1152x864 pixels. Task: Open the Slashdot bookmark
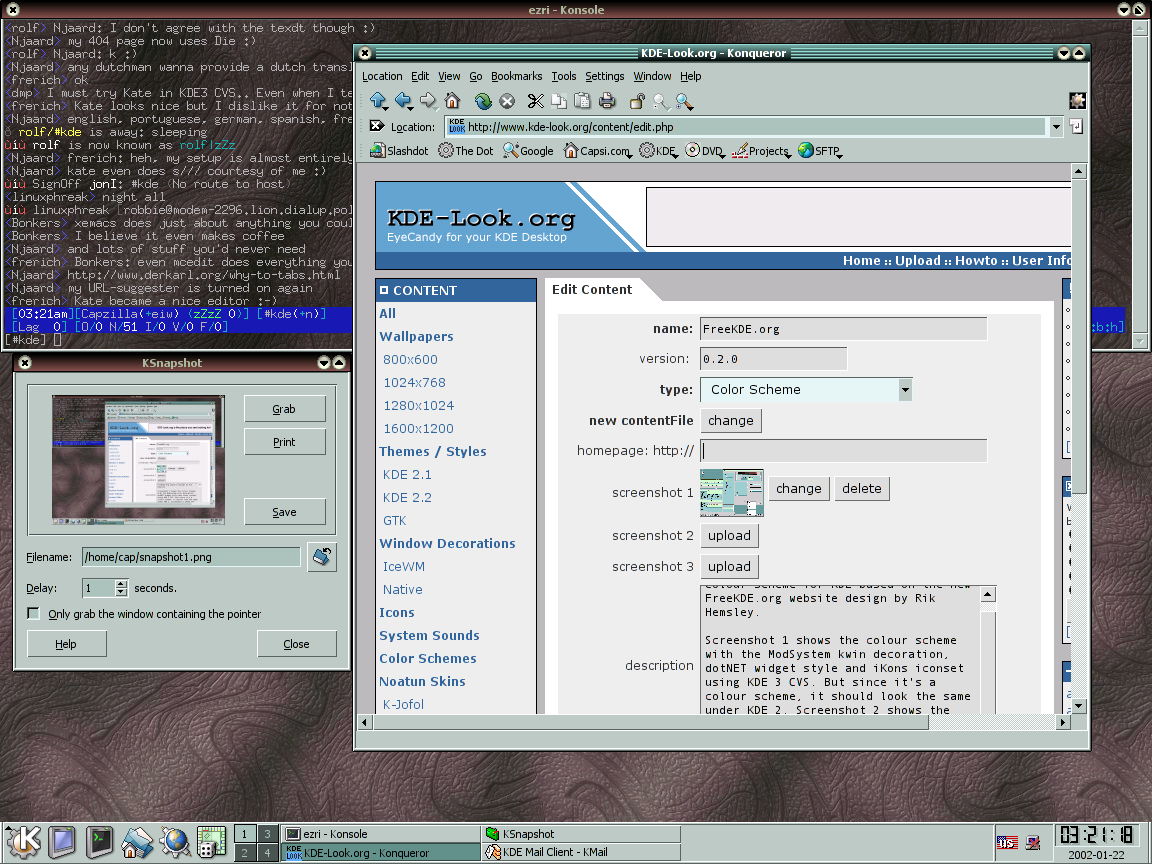point(399,151)
